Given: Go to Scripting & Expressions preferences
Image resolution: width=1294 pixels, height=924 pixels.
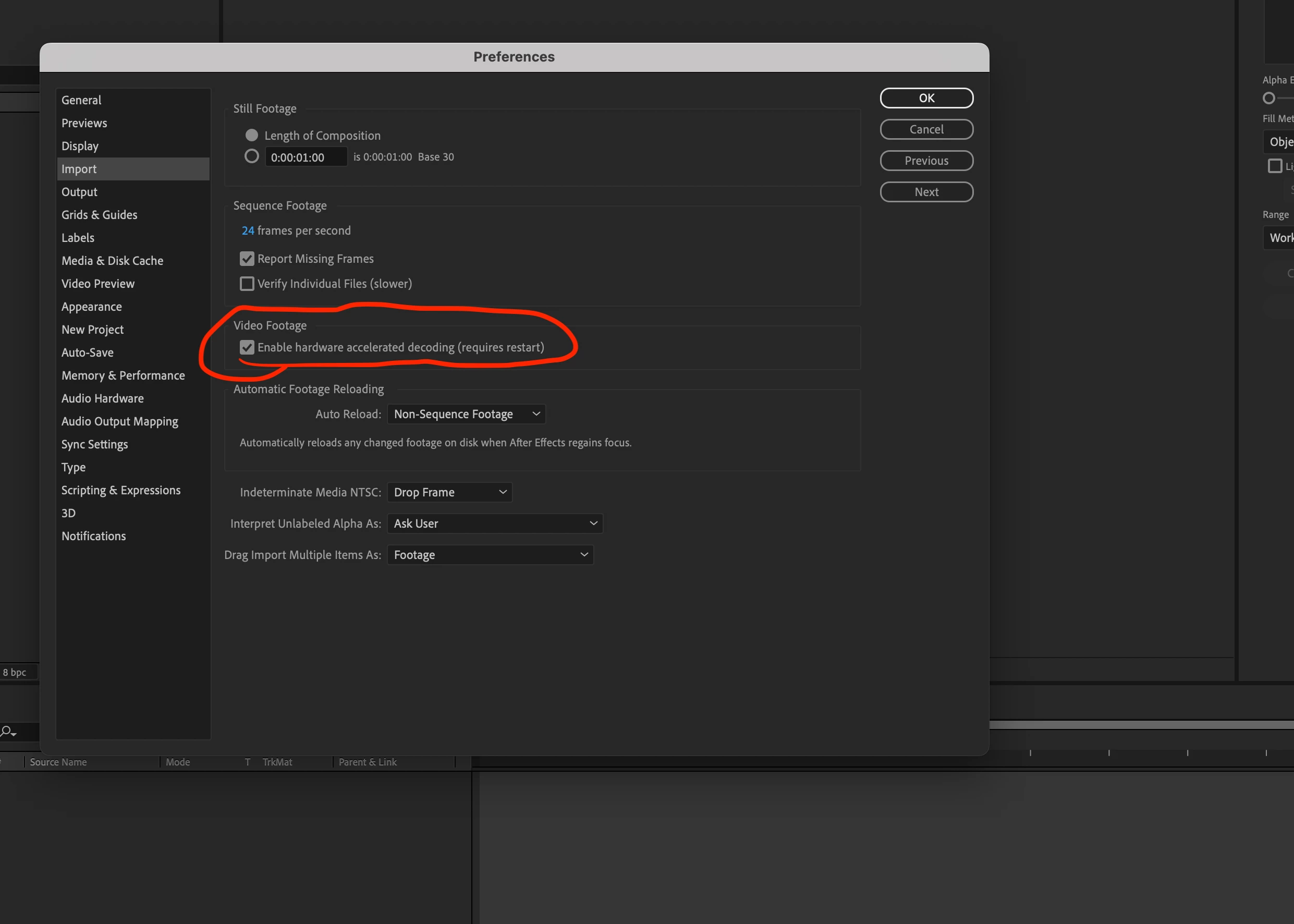Looking at the screenshot, I should tap(120, 490).
